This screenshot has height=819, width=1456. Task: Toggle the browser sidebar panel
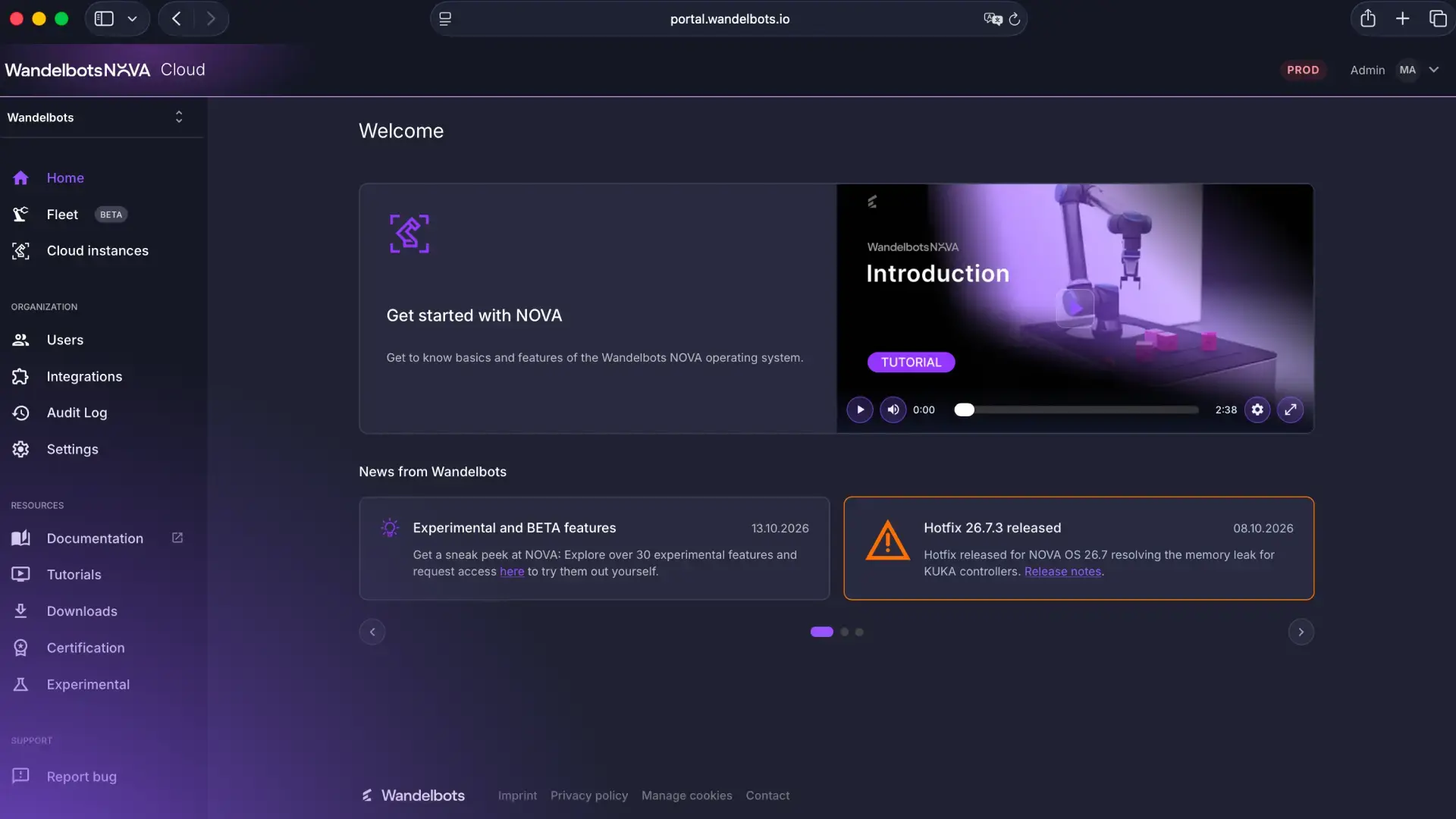[x=104, y=19]
